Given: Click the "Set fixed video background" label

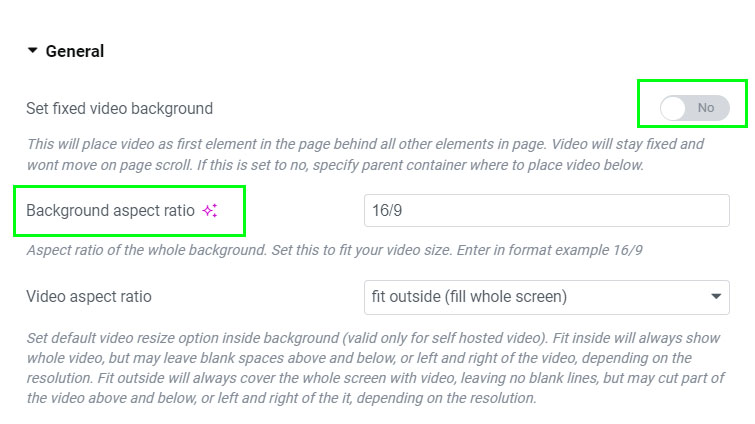Looking at the screenshot, I should pos(119,108).
